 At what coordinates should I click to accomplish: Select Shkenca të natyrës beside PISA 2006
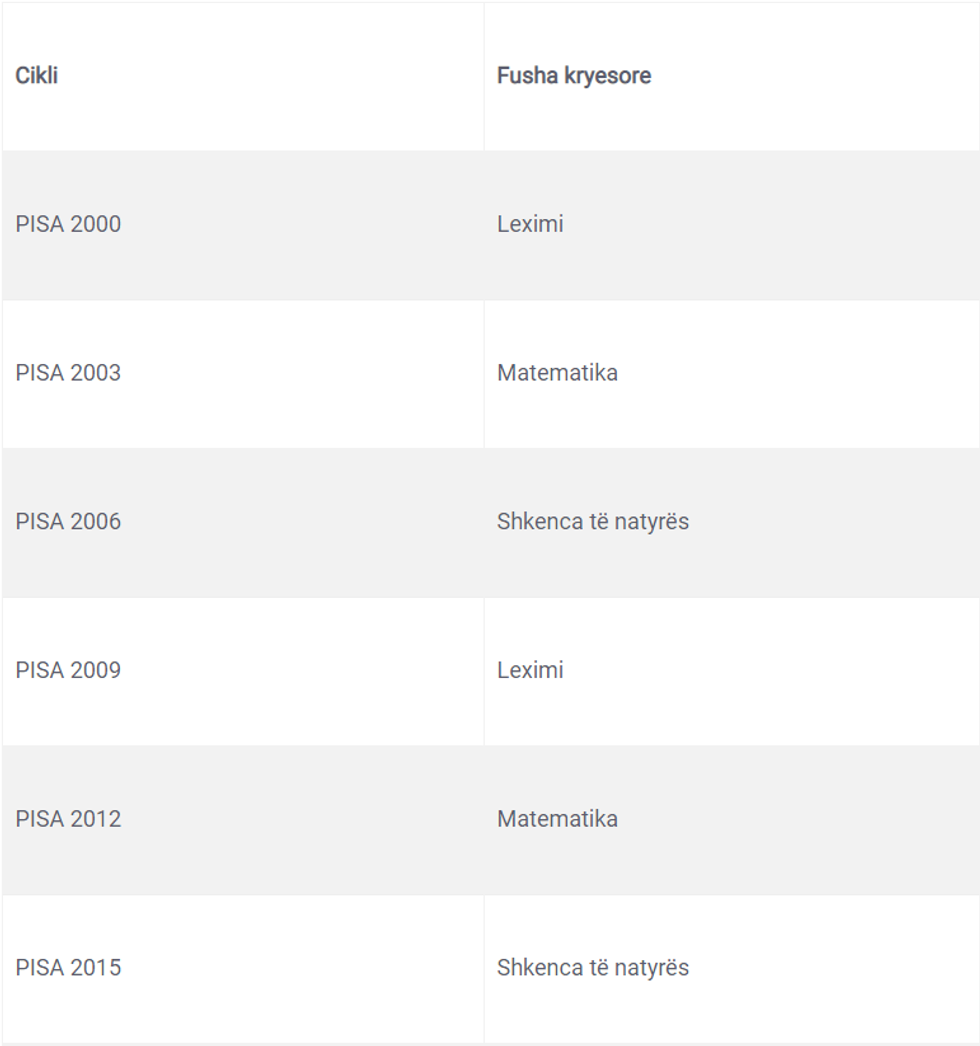coord(593,522)
